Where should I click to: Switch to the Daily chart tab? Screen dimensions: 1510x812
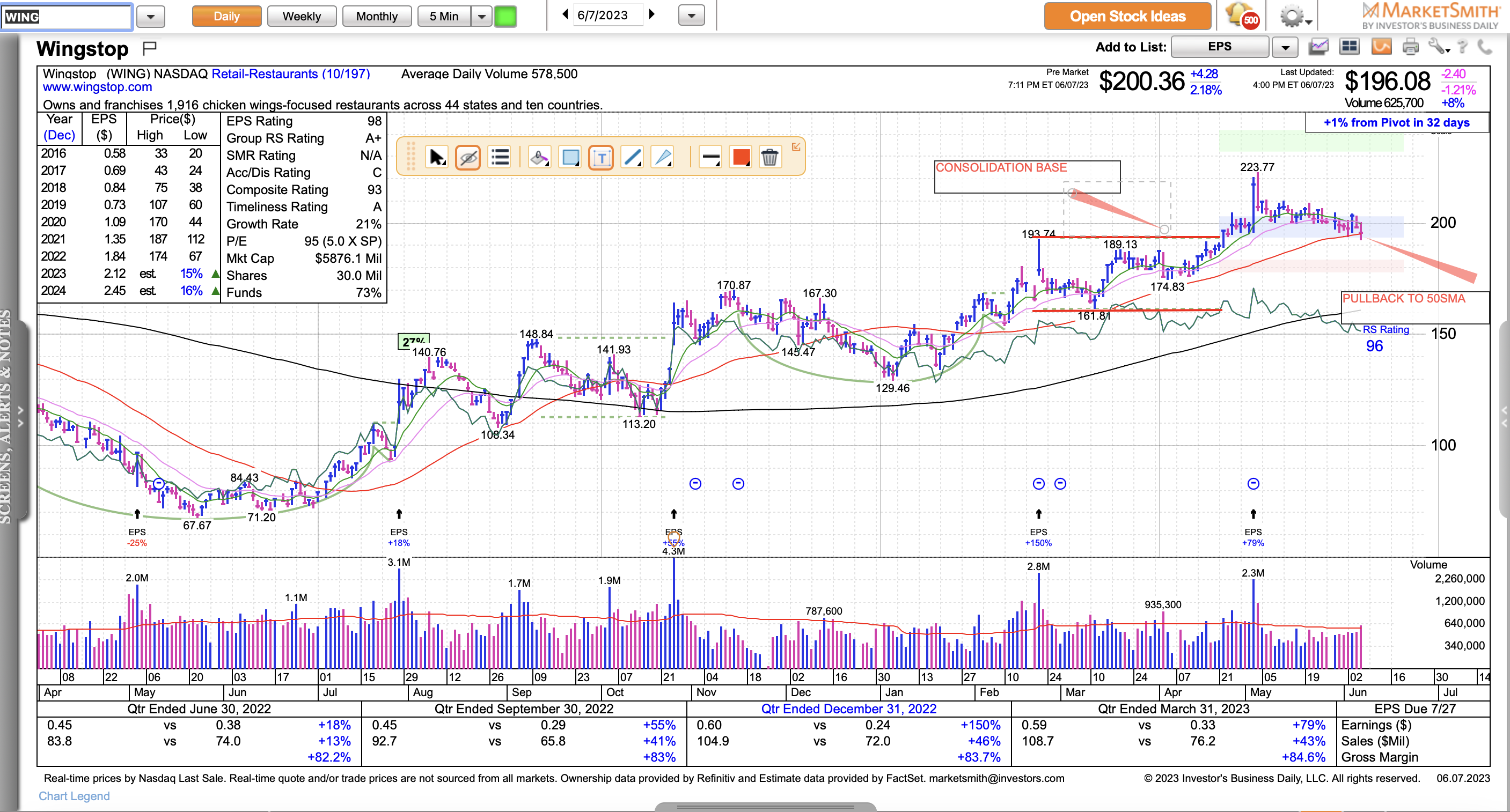(226, 17)
